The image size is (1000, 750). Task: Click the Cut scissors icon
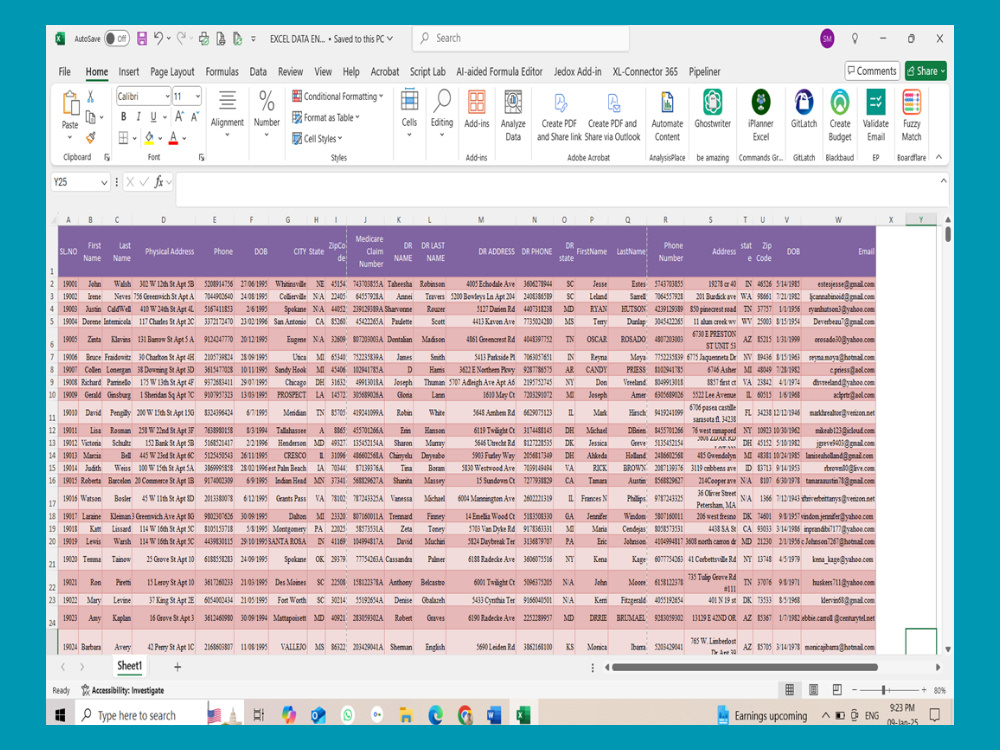click(91, 97)
